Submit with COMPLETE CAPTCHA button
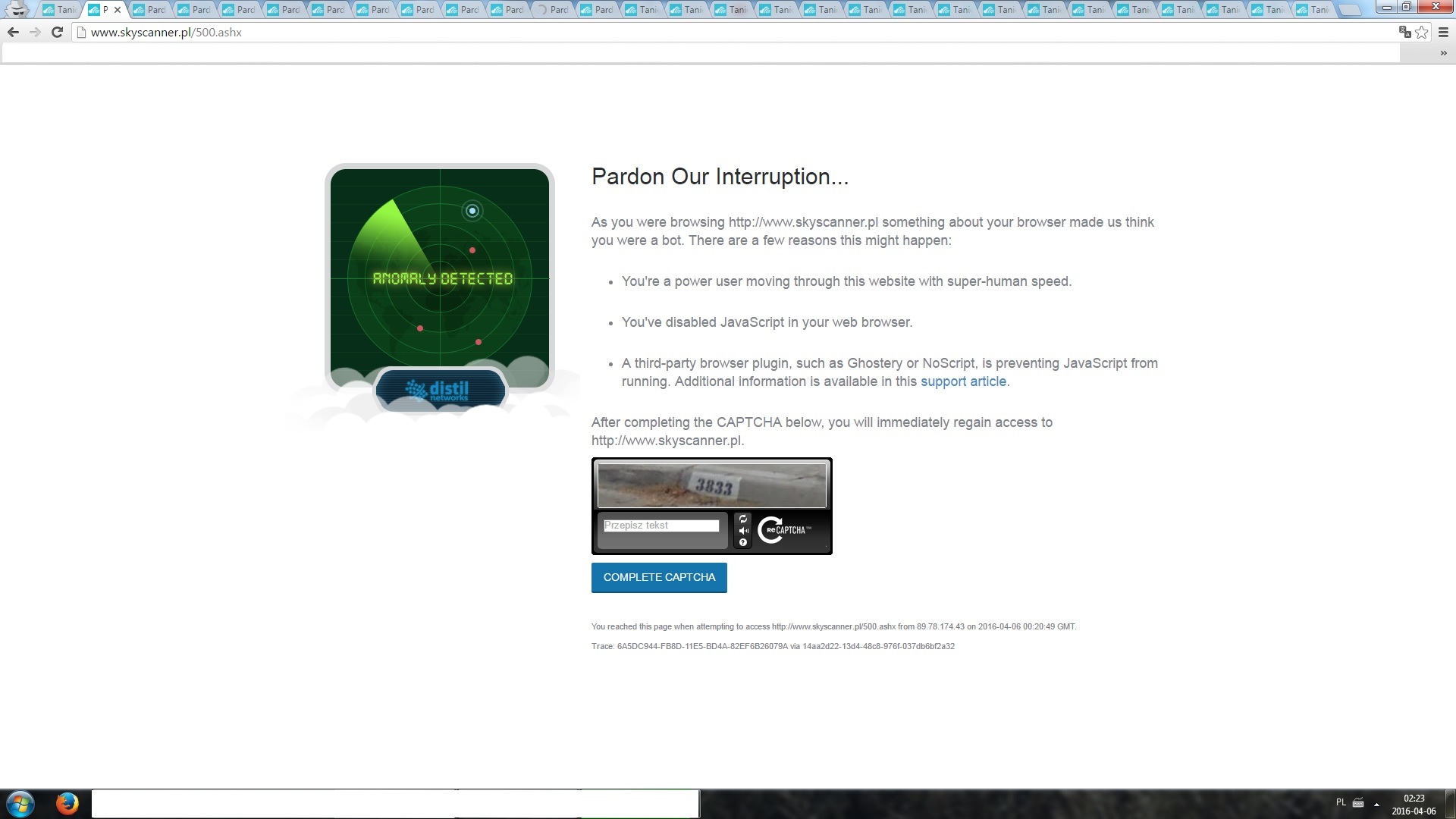This screenshot has width=1456, height=819. click(659, 578)
